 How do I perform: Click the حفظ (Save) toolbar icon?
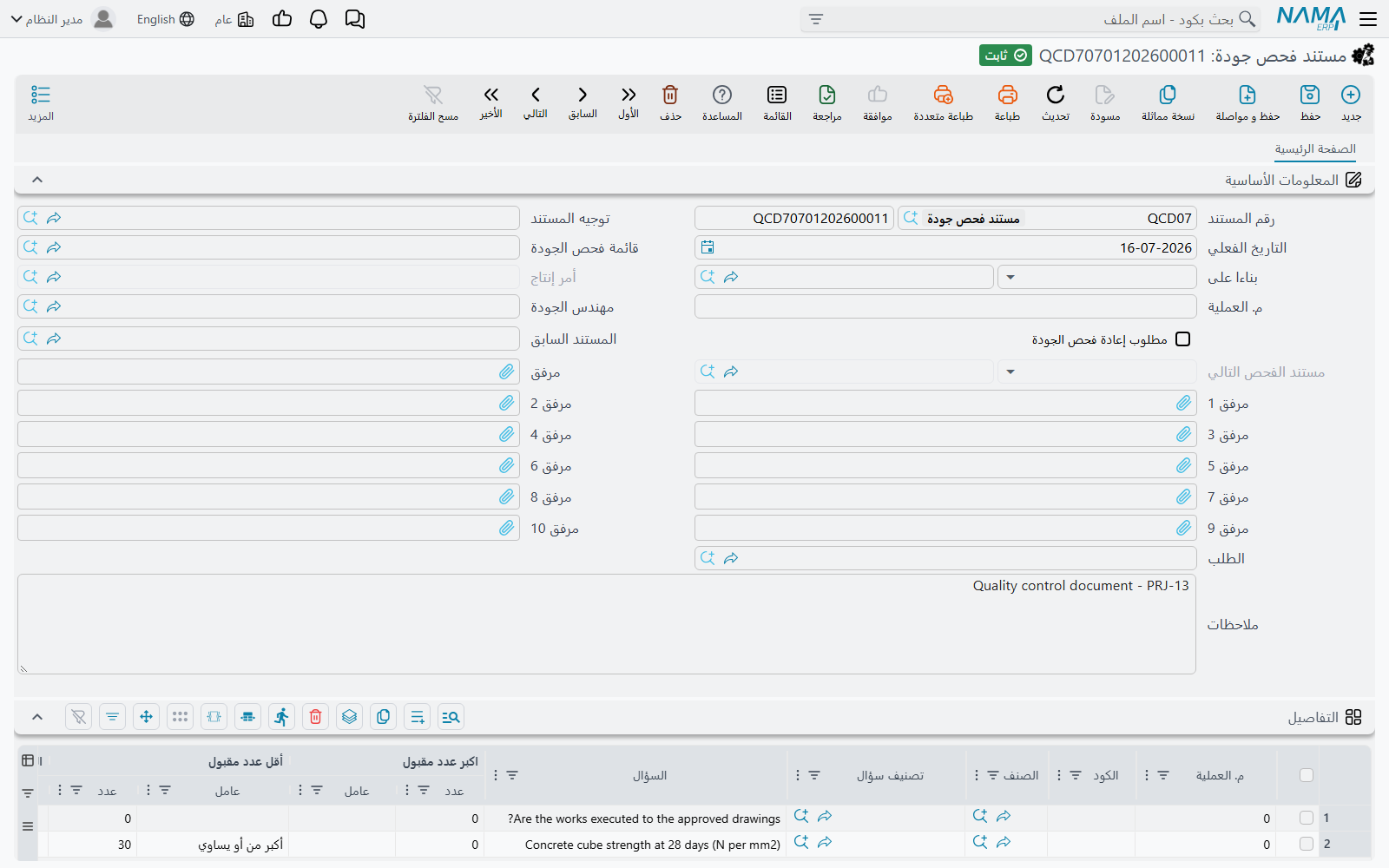[x=1310, y=95]
